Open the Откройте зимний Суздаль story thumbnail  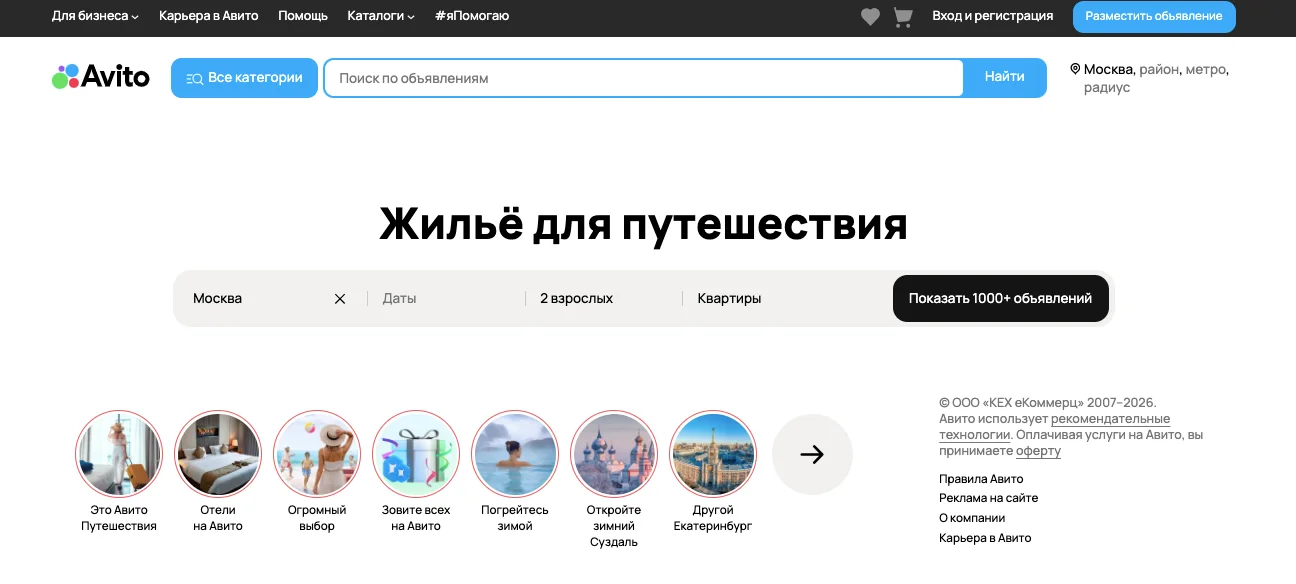coord(613,454)
